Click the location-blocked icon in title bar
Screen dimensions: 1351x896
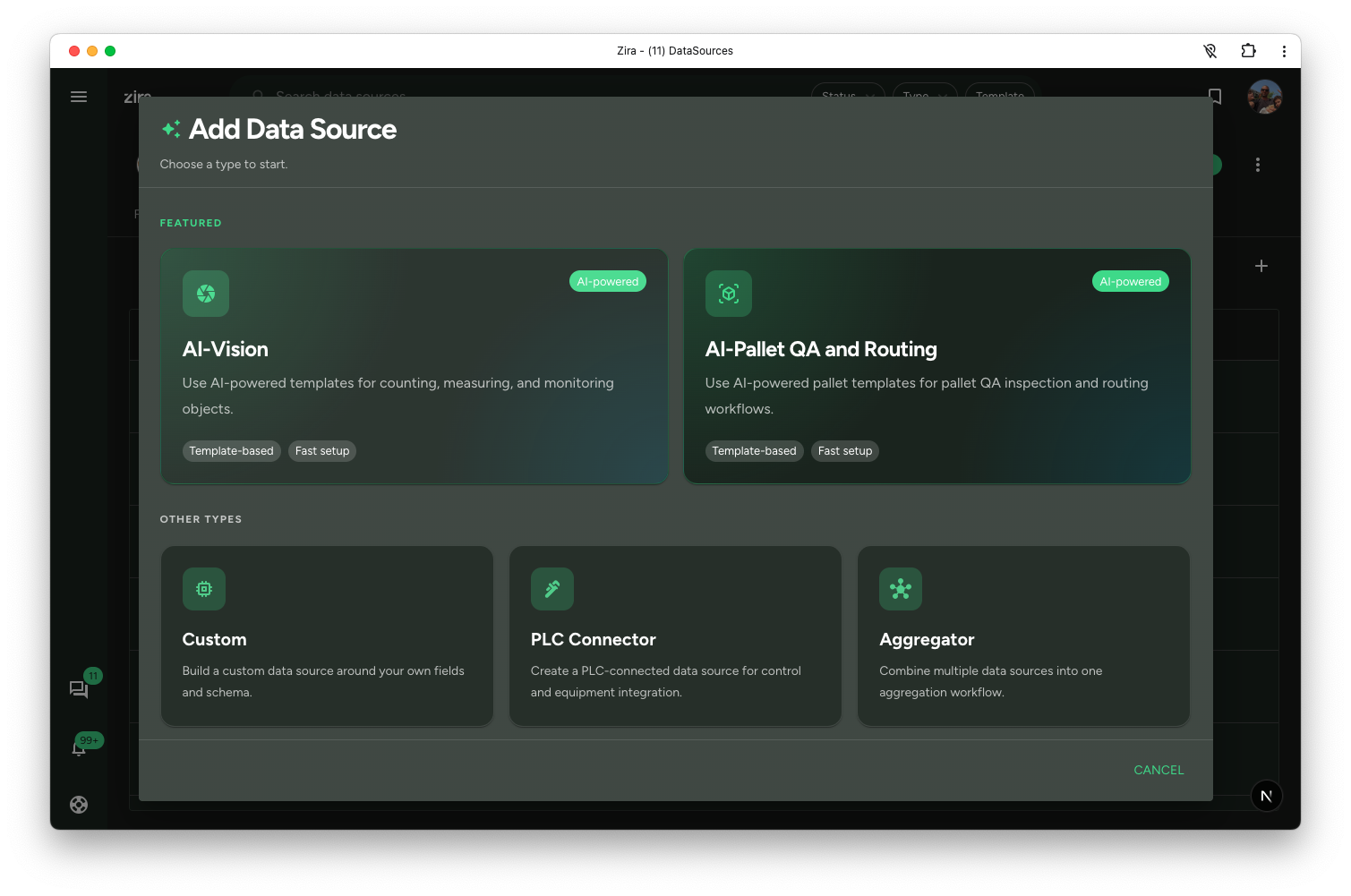(1210, 51)
